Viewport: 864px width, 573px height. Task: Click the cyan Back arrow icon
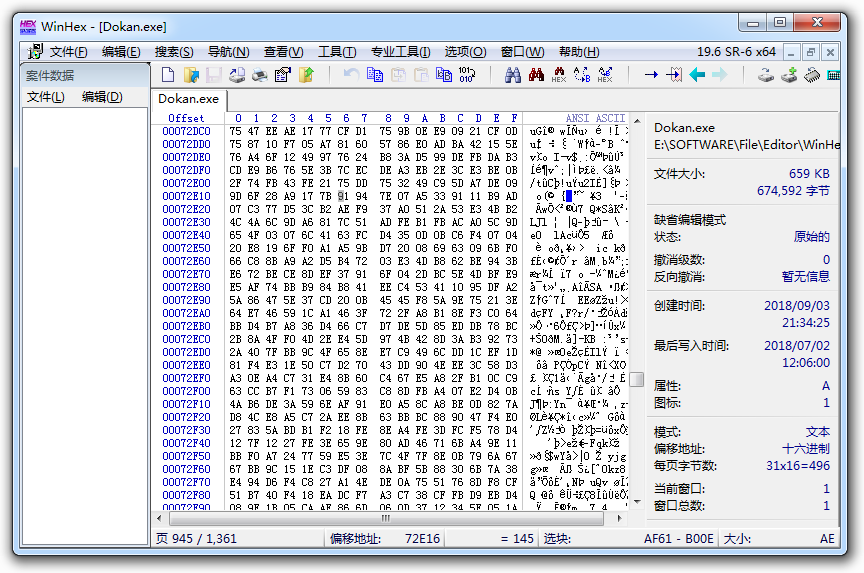coord(697,74)
